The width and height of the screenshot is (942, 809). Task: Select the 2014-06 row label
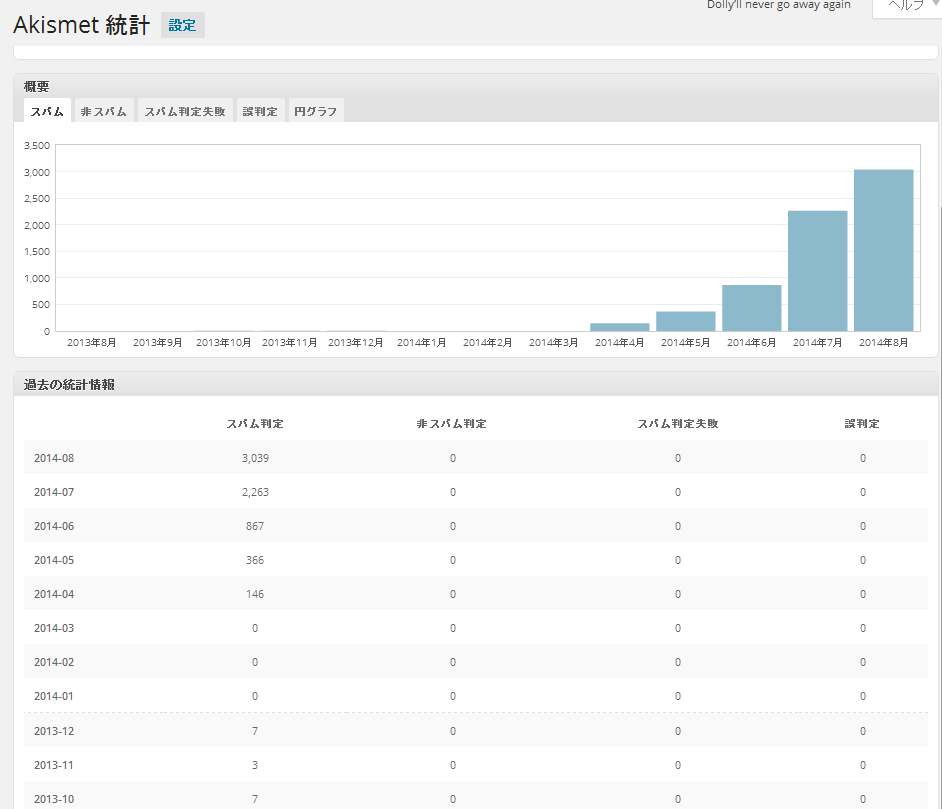(54, 526)
